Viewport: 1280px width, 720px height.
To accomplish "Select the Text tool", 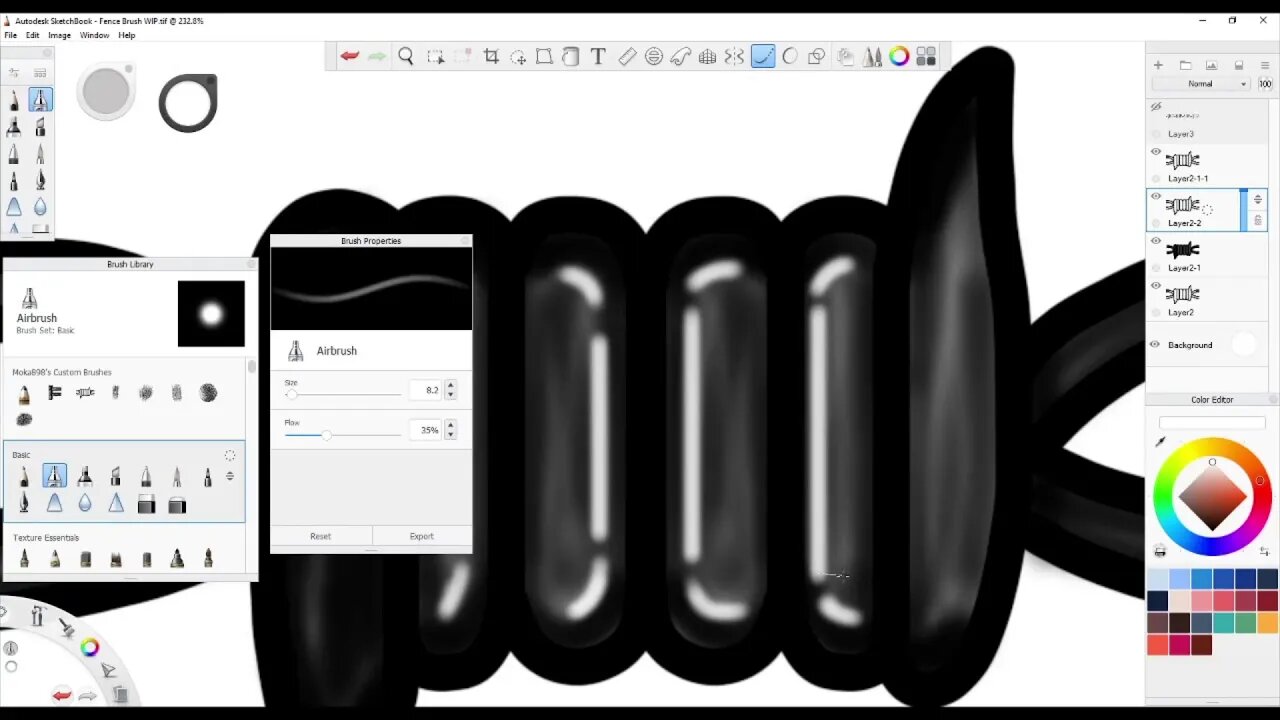I will pos(598,57).
